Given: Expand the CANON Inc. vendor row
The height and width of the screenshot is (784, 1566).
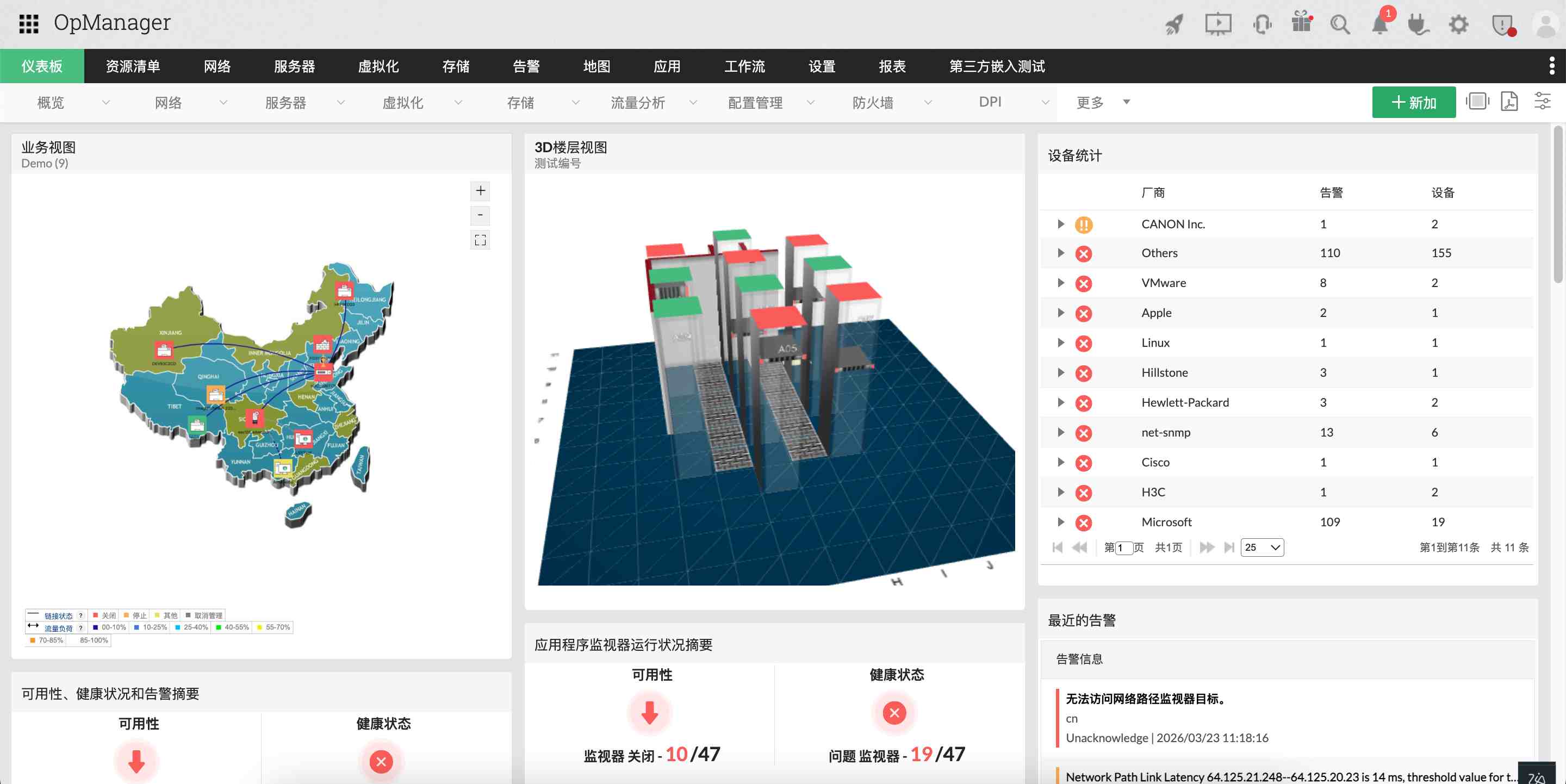Looking at the screenshot, I should pos(1060,223).
